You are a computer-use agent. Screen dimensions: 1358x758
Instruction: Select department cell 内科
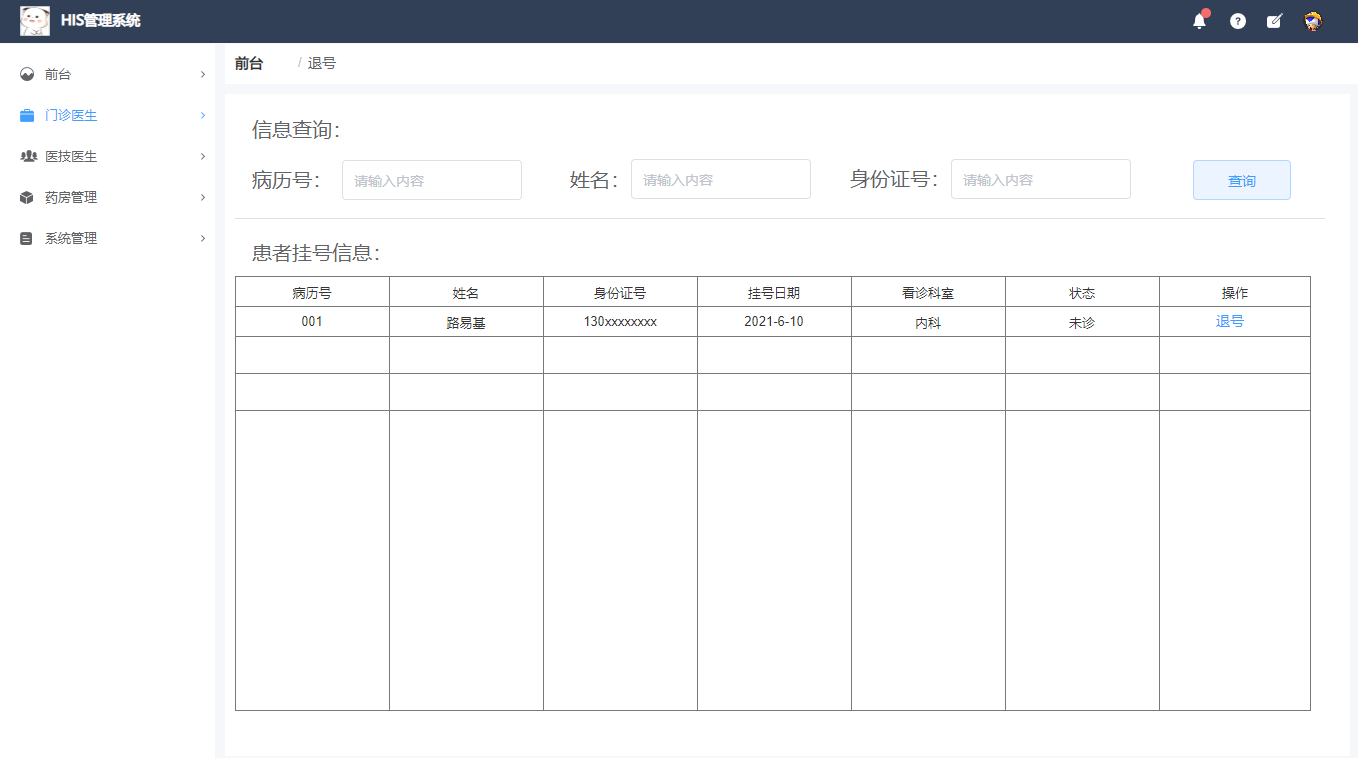(x=928, y=322)
